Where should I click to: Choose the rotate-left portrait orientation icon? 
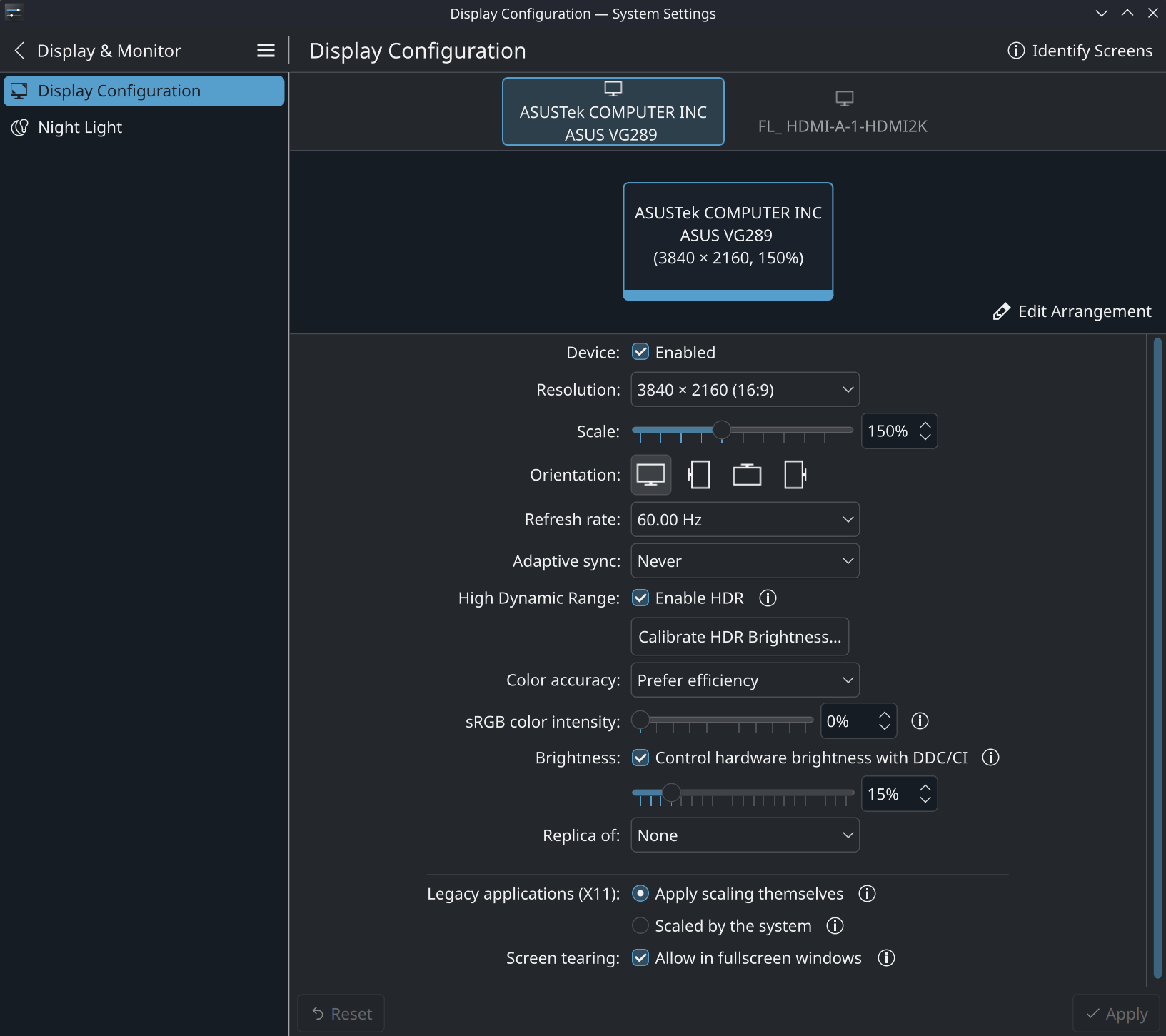pos(699,475)
